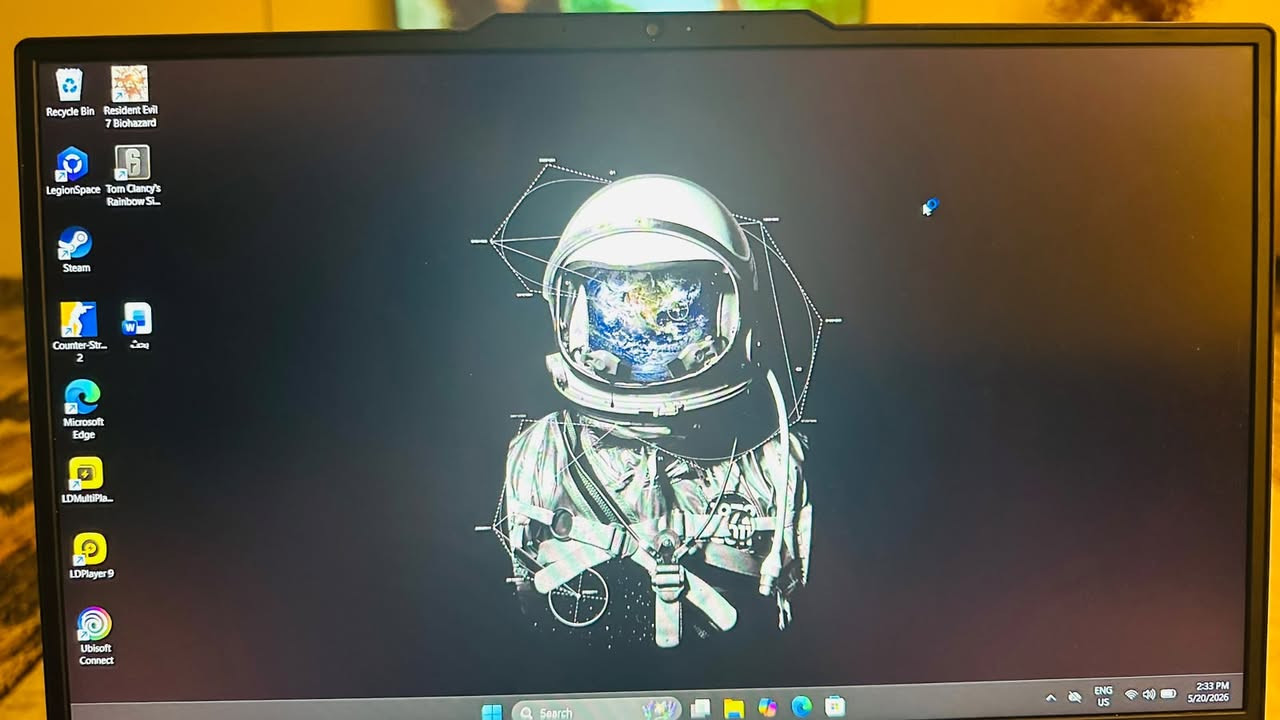The width and height of the screenshot is (1280, 720).
Task: Select the Microsoft Edge desktop shortcut
Action: point(83,410)
